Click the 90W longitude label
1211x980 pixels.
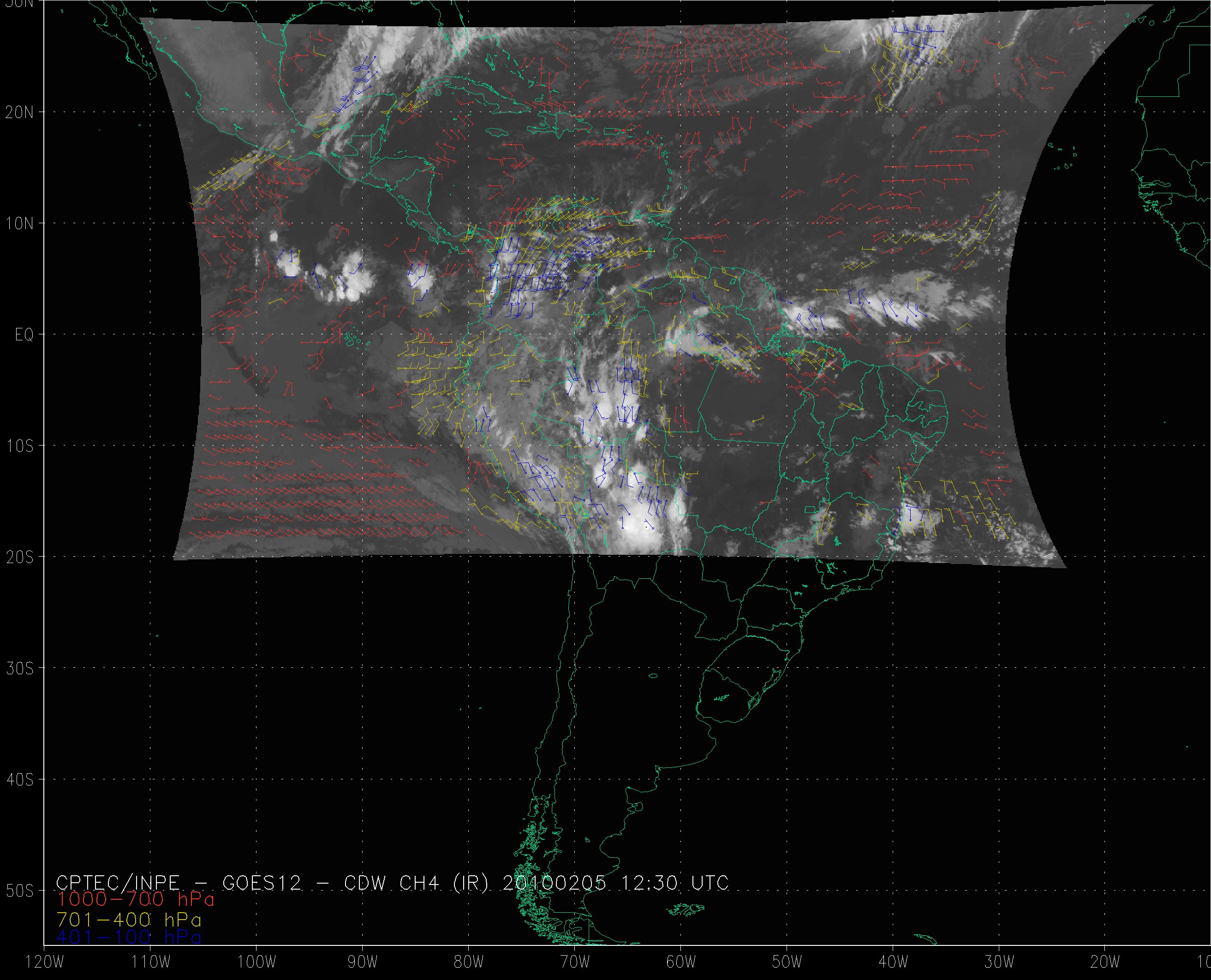tap(363, 962)
